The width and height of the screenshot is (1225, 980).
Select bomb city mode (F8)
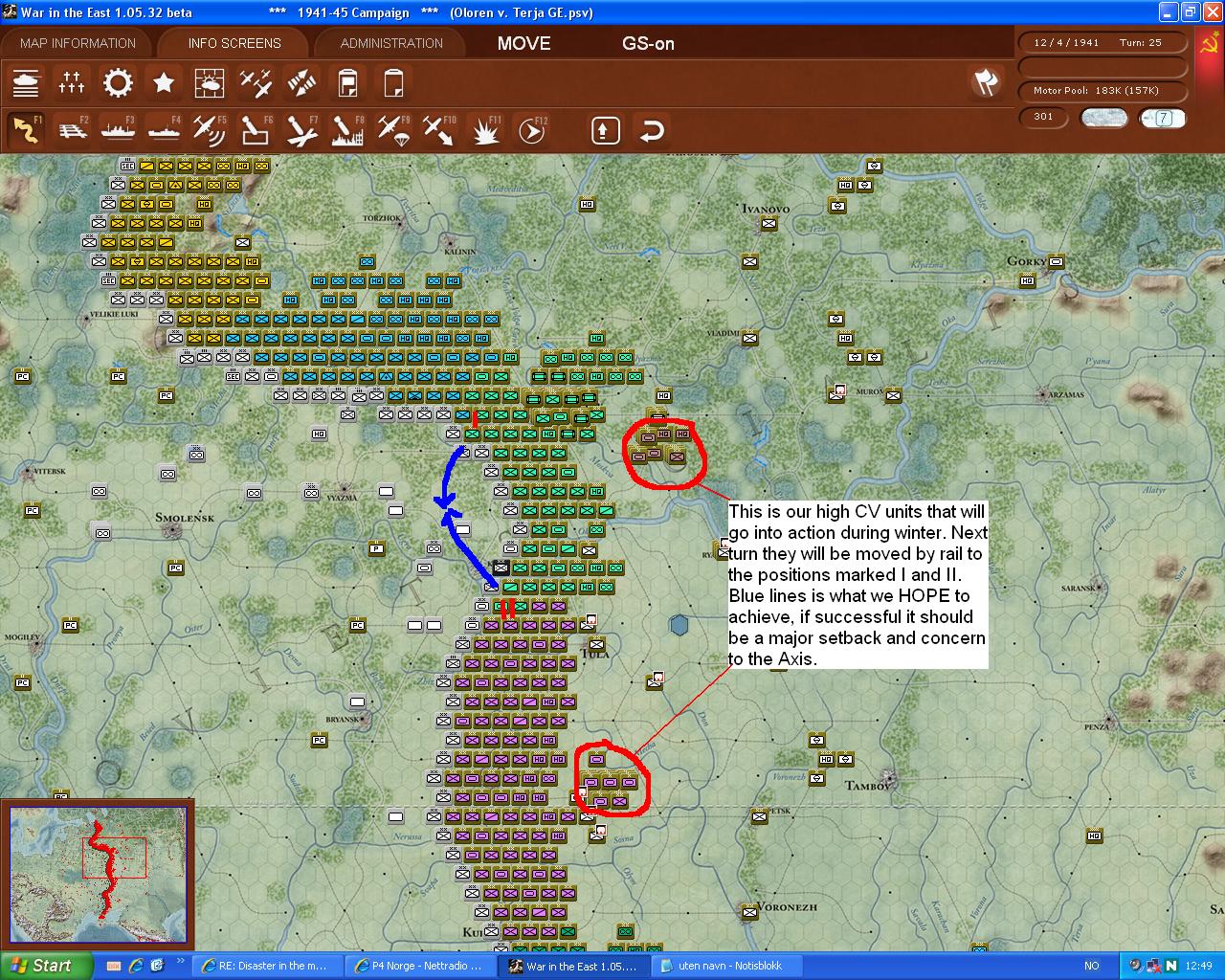tap(346, 130)
